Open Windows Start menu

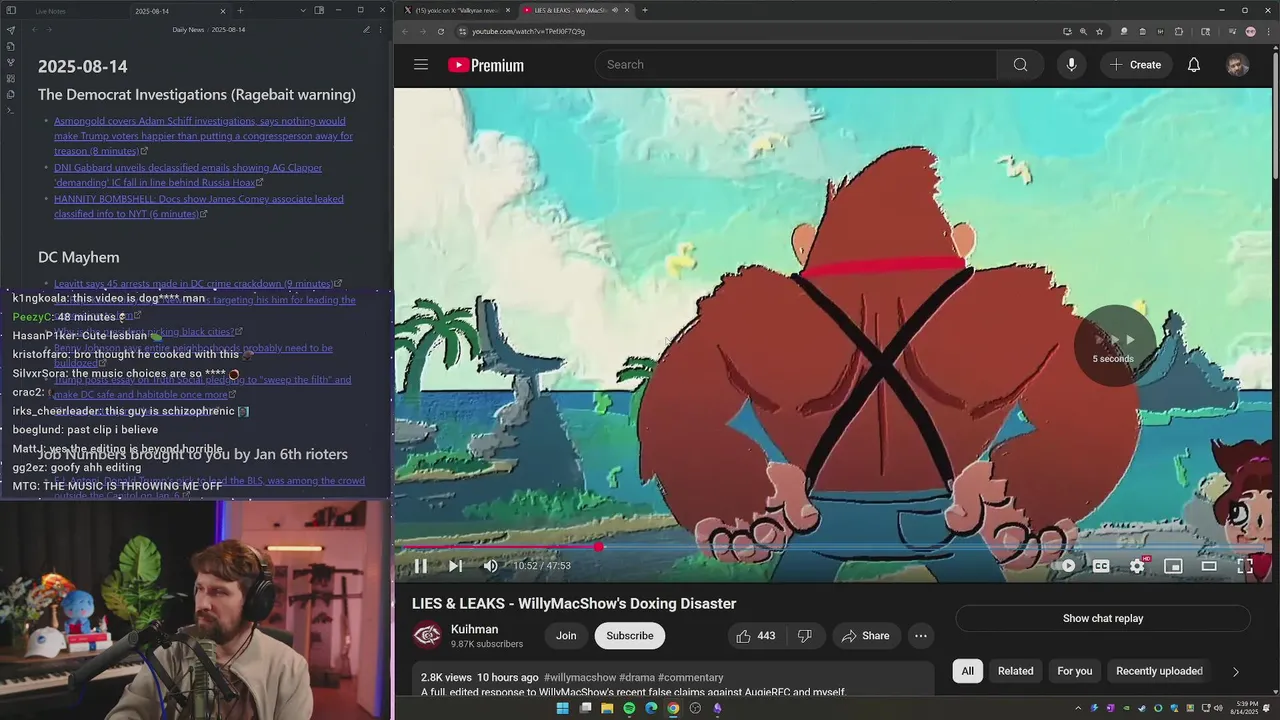point(563,708)
